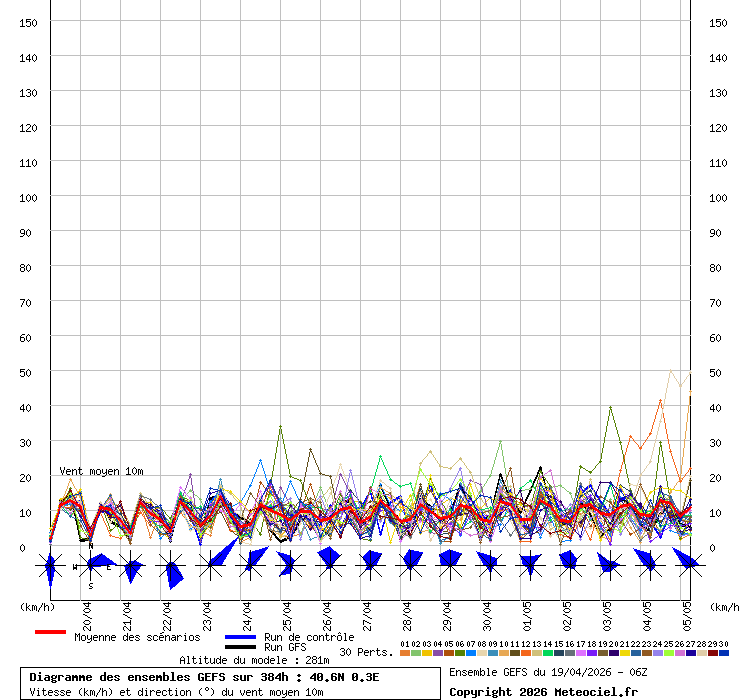Image resolution: width=740 pixels, height=700 pixels.
Task: Click the wind rose above 22/04
Action: pos(170,566)
